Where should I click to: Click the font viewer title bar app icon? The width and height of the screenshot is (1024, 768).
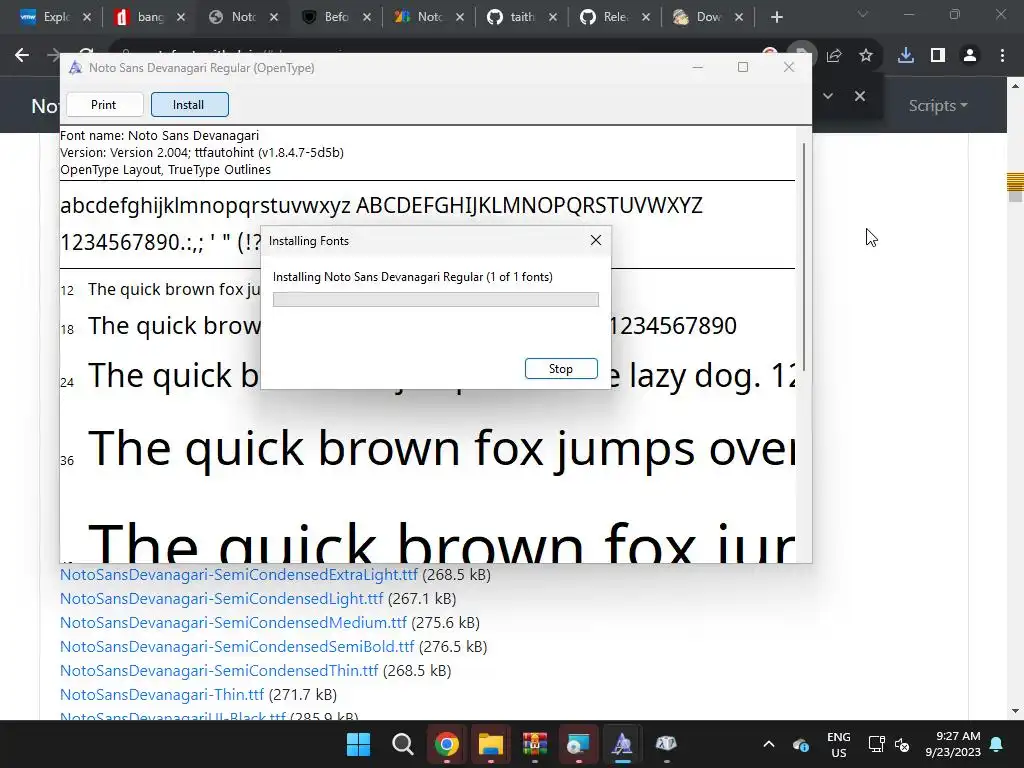point(76,67)
